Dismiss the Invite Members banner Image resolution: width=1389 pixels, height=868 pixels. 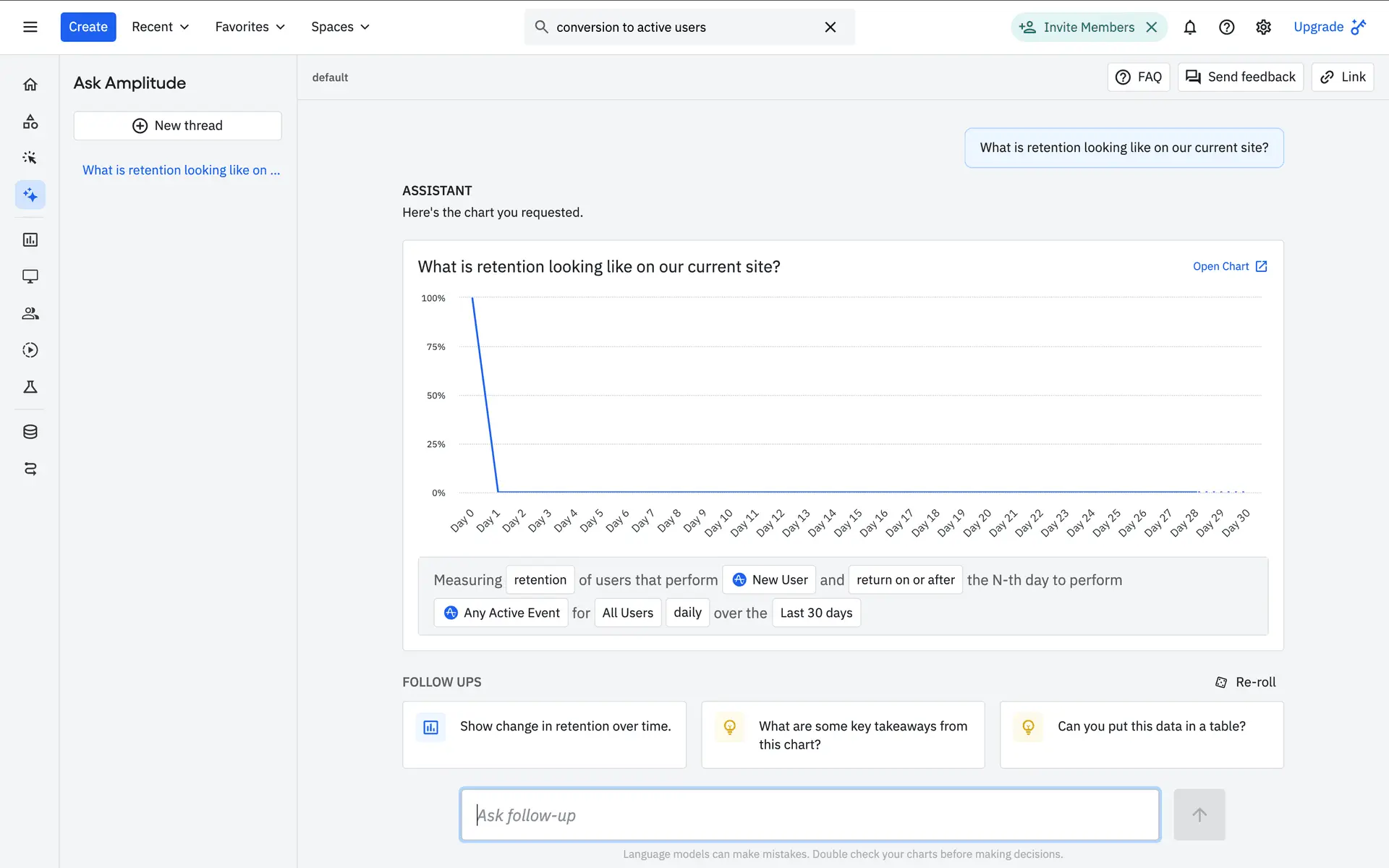click(x=1152, y=27)
